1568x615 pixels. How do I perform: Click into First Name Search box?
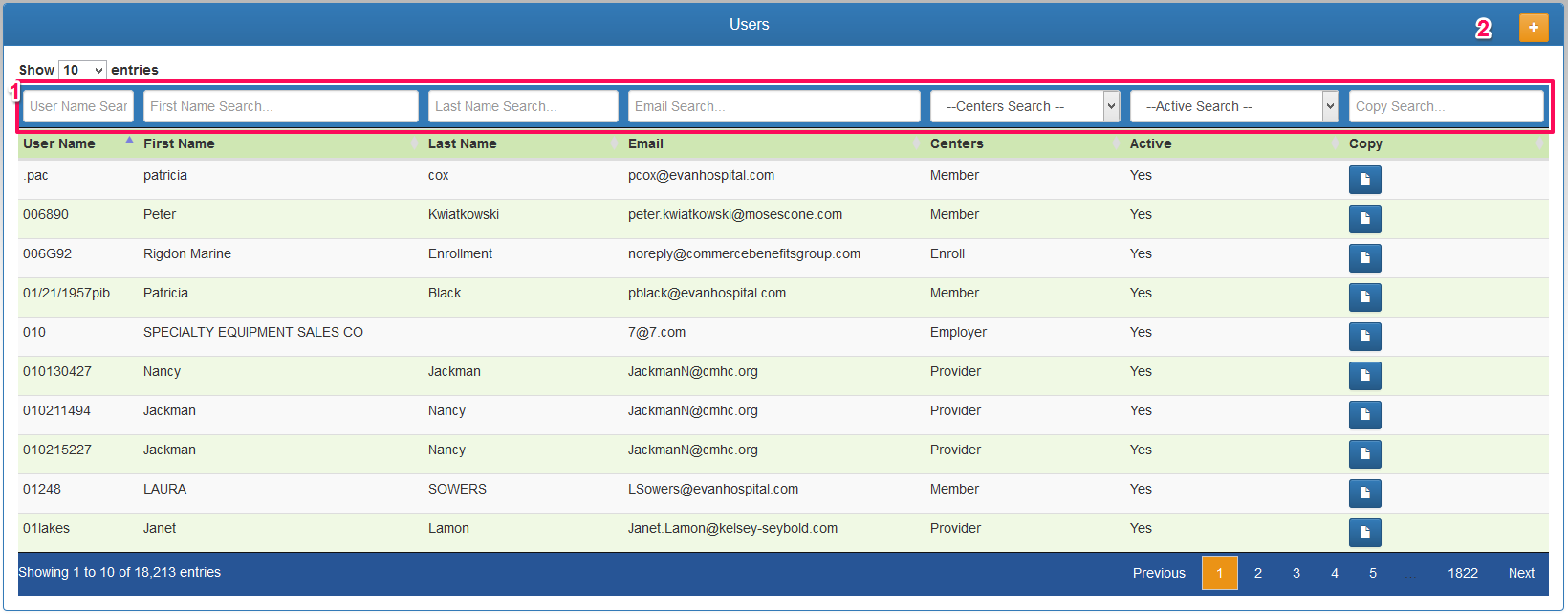[280, 106]
